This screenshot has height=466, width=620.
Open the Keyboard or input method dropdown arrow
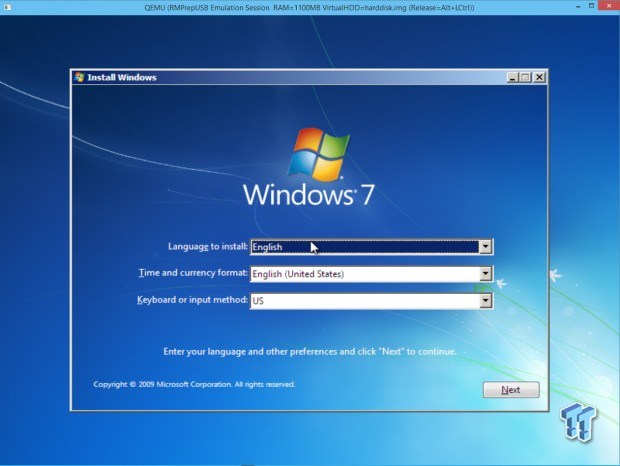tap(486, 301)
